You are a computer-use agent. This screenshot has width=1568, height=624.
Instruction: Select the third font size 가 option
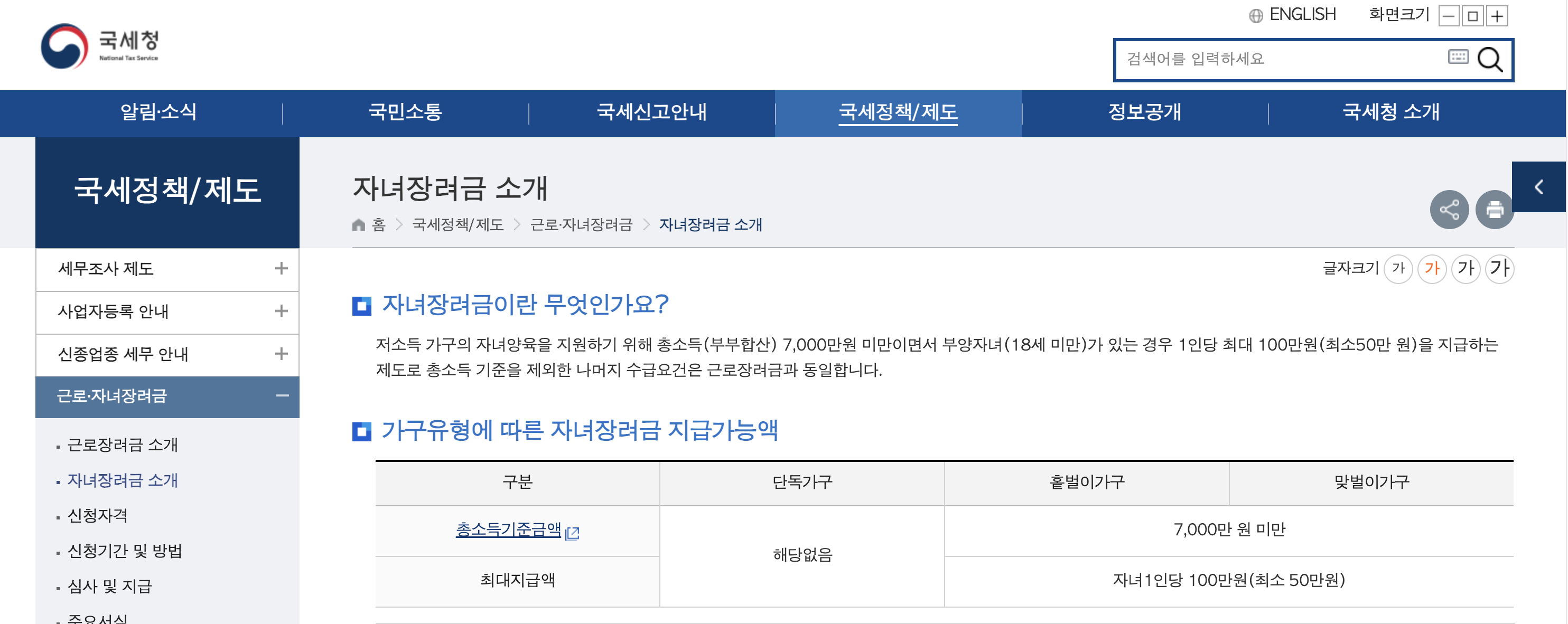pos(1466,268)
